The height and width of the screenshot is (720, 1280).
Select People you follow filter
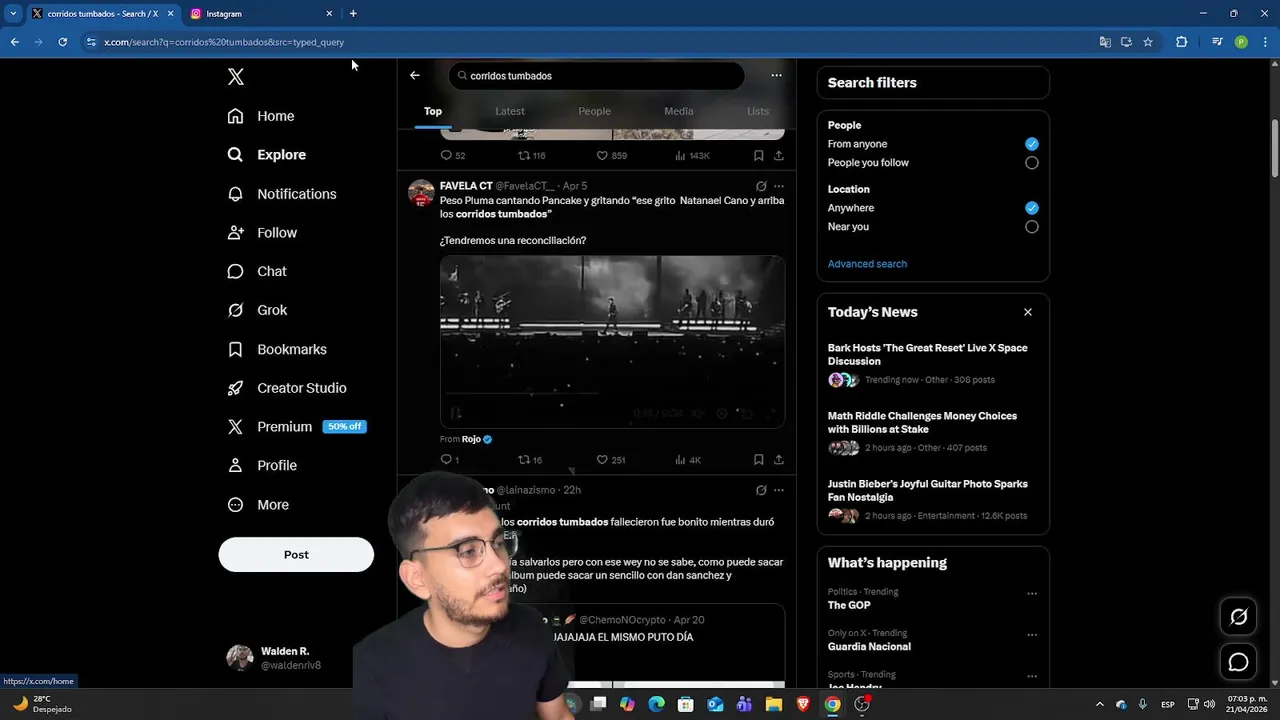(x=1032, y=163)
